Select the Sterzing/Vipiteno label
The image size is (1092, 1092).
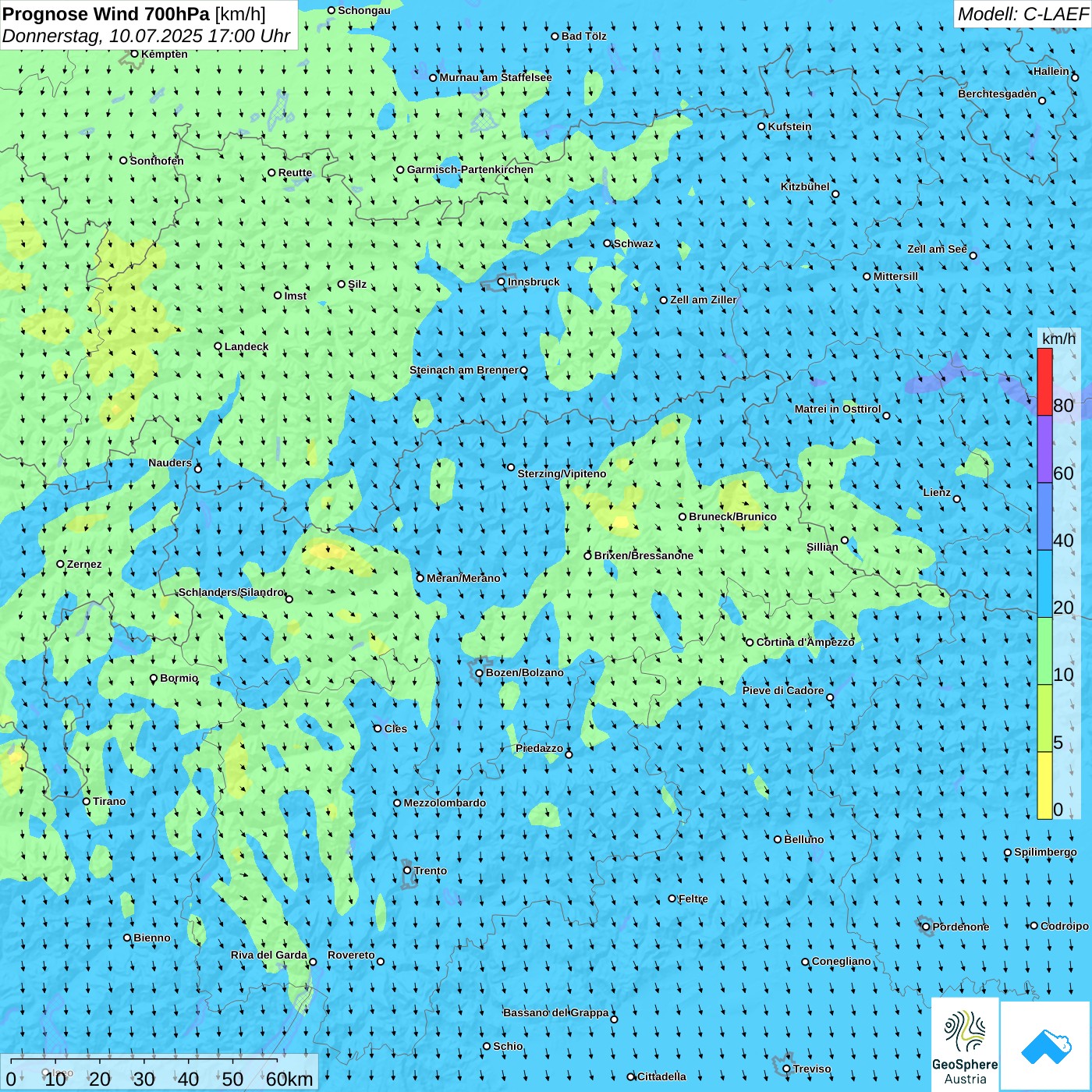(562, 473)
